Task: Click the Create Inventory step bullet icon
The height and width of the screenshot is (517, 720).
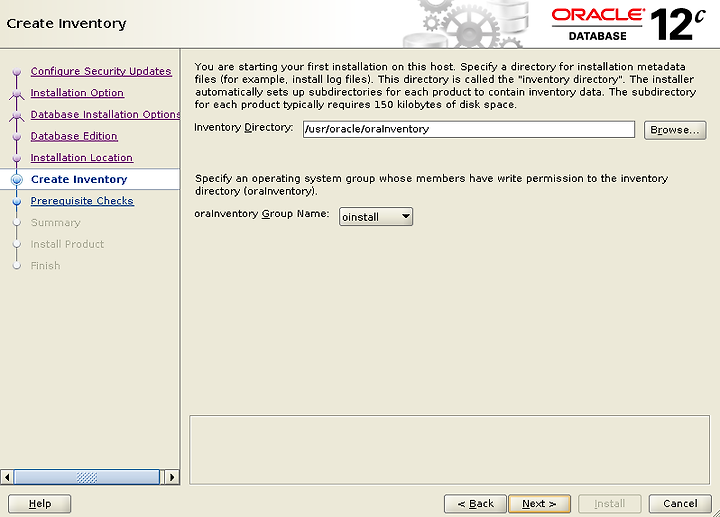Action: pyautogui.click(x=17, y=180)
